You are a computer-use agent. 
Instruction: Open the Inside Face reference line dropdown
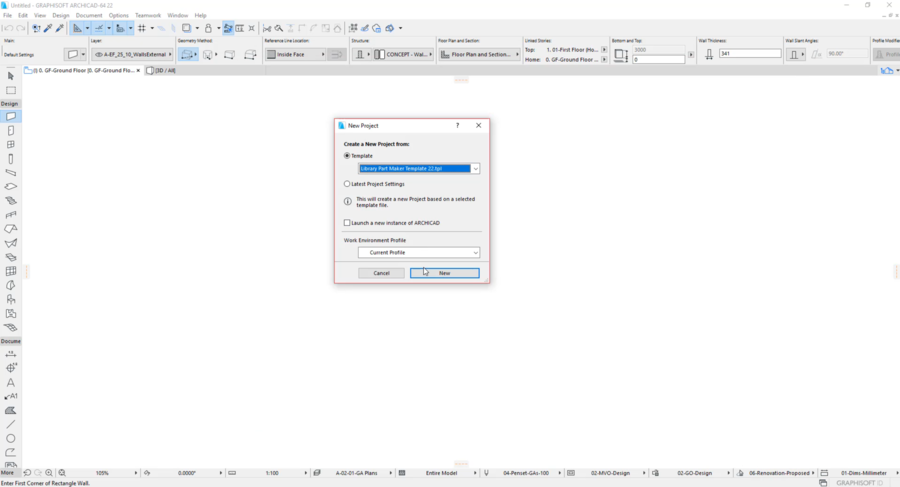click(296, 55)
